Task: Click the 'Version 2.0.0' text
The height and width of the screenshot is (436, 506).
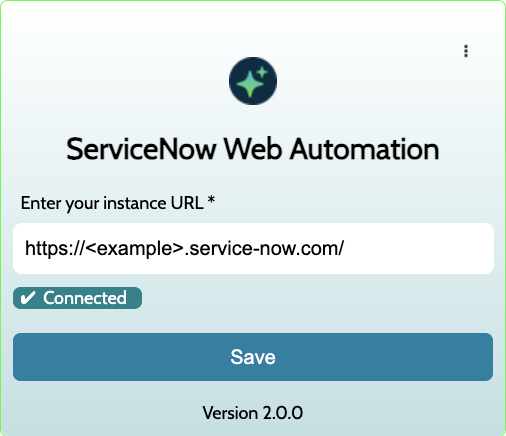Action: pos(253,413)
